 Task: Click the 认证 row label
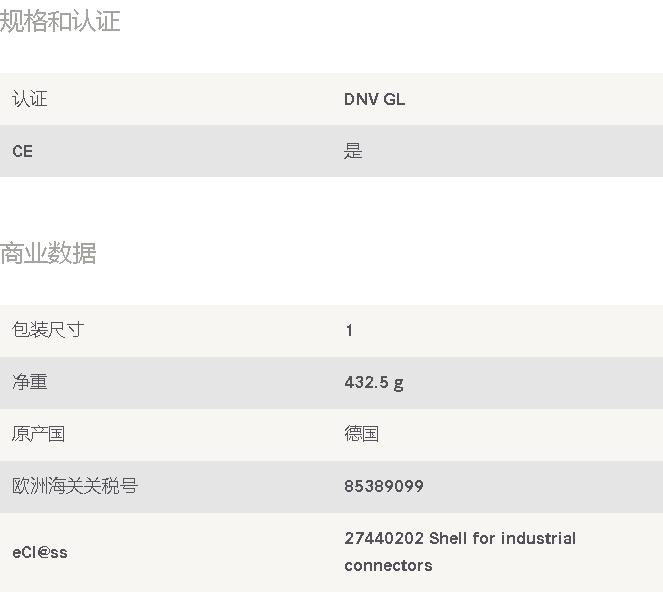pos(30,99)
